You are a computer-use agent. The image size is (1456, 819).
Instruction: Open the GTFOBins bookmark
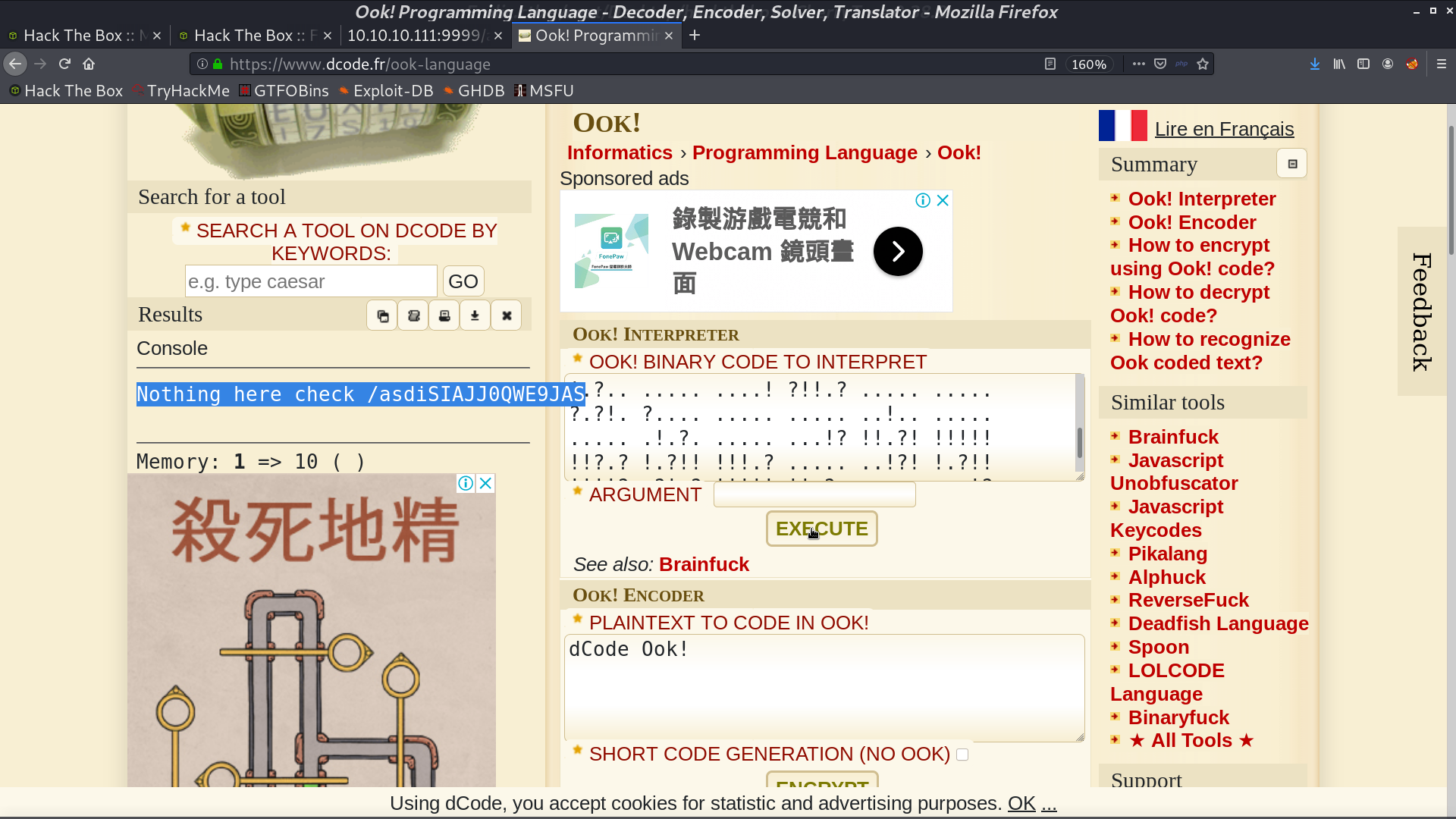284,91
